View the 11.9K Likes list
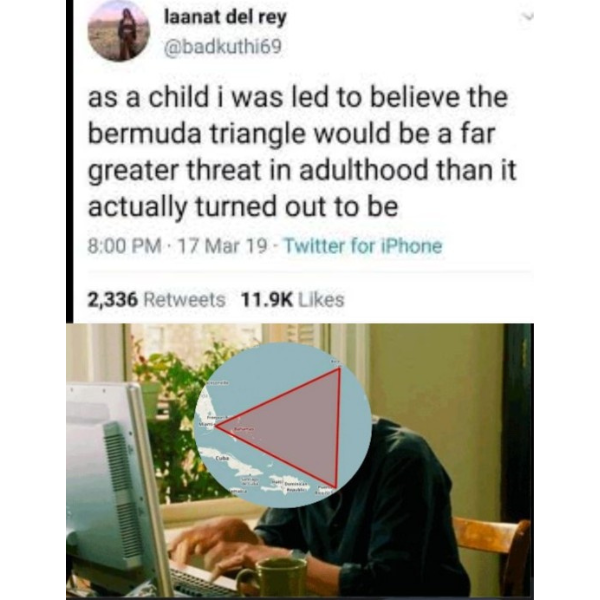The height and width of the screenshot is (600, 600). [292, 299]
